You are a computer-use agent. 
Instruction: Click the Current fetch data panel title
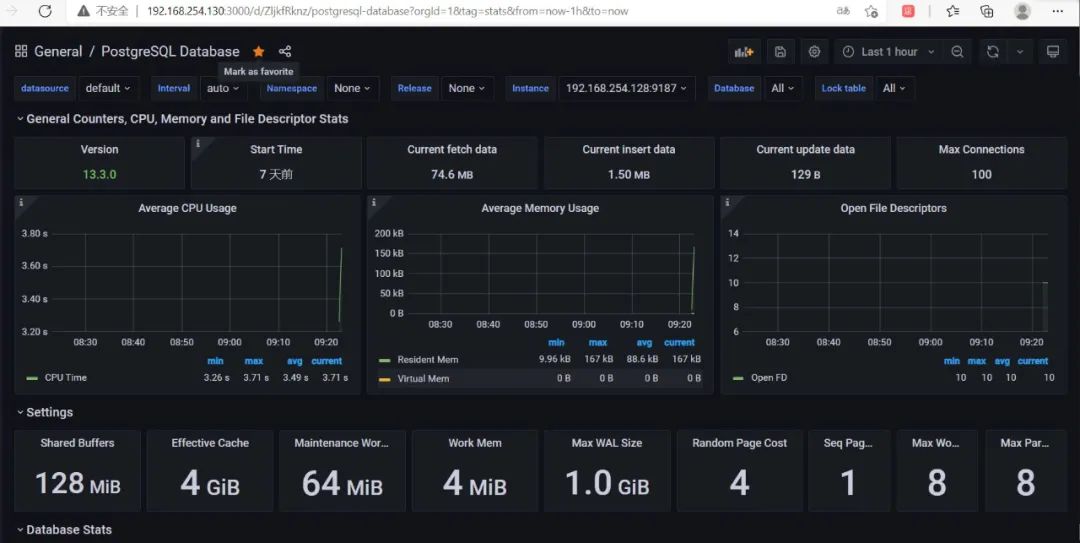click(x=452, y=150)
